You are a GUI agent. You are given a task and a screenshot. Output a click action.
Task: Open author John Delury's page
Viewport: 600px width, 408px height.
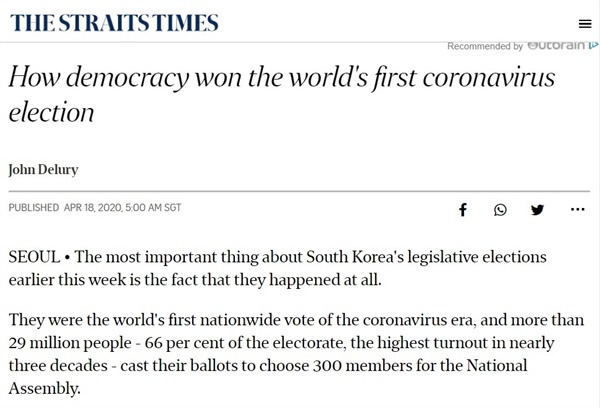43,170
